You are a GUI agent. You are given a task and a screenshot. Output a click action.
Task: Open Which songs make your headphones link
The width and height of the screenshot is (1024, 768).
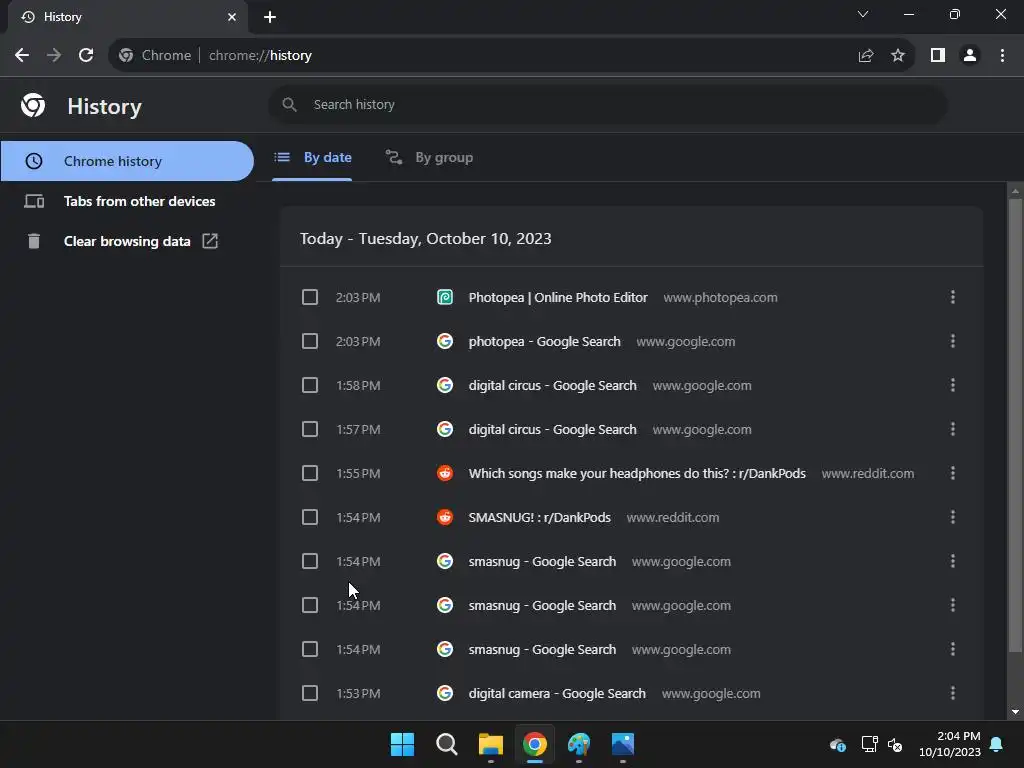point(637,473)
